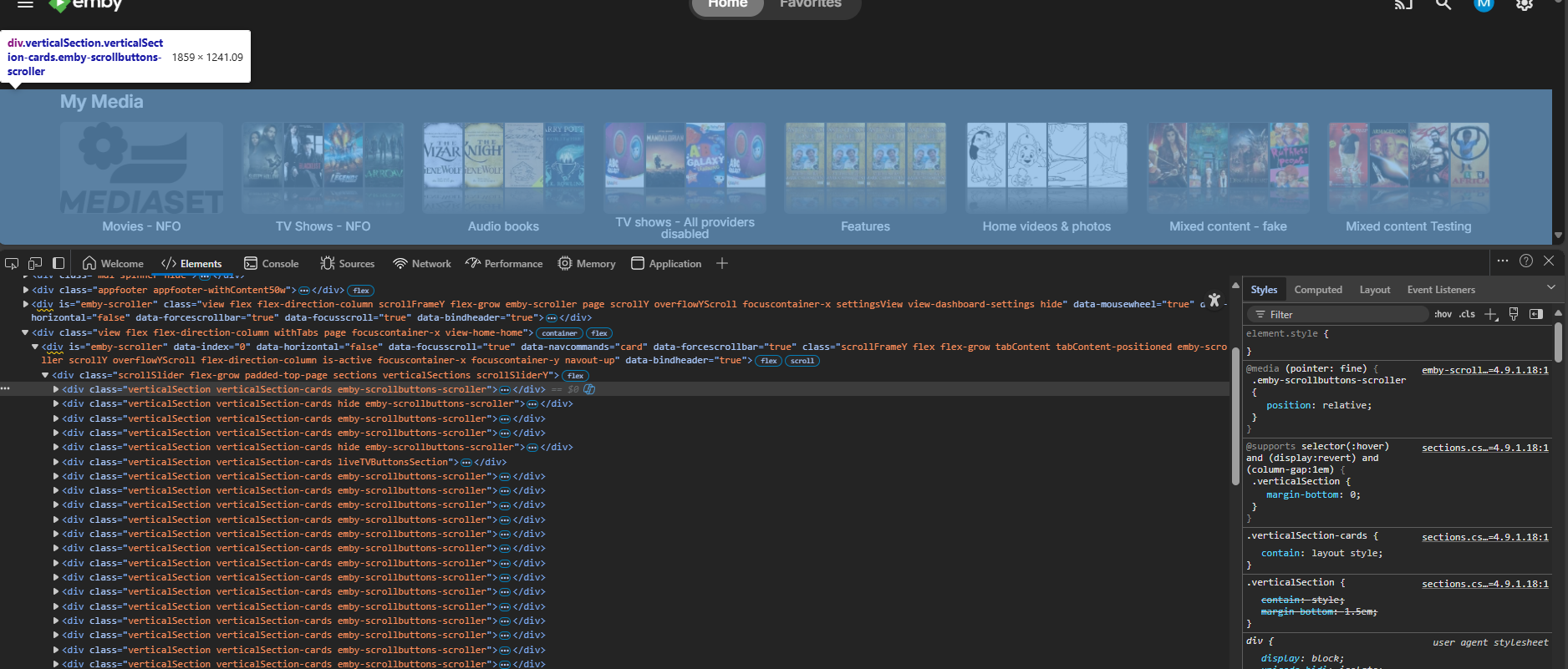Toggle the :hov element state panel
Image resolution: width=1568 pixels, height=669 pixels.
(x=1443, y=314)
